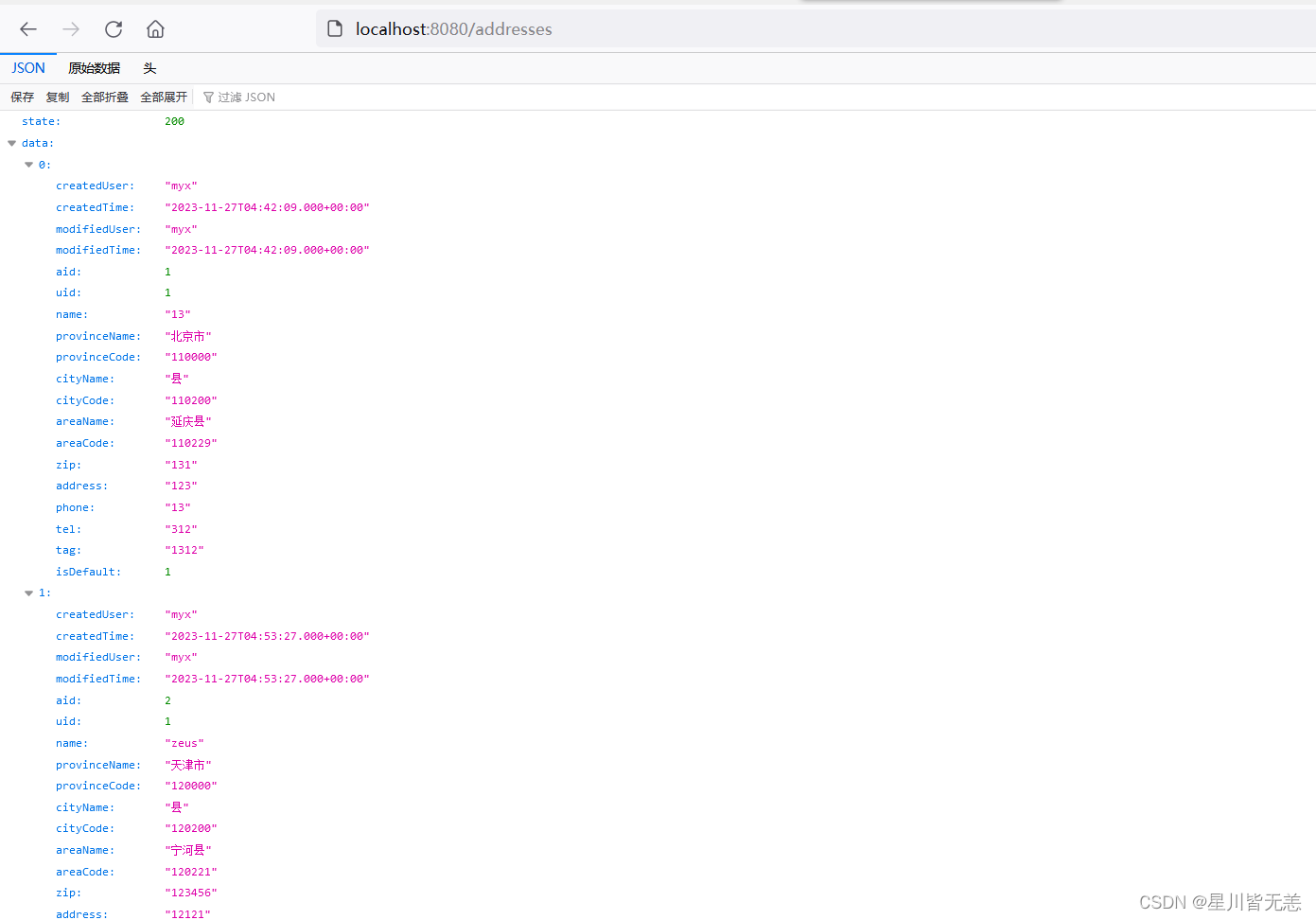Viewport: 1316px width, 920px height.
Task: Click 全部折叠 to collapse all
Action: click(105, 97)
